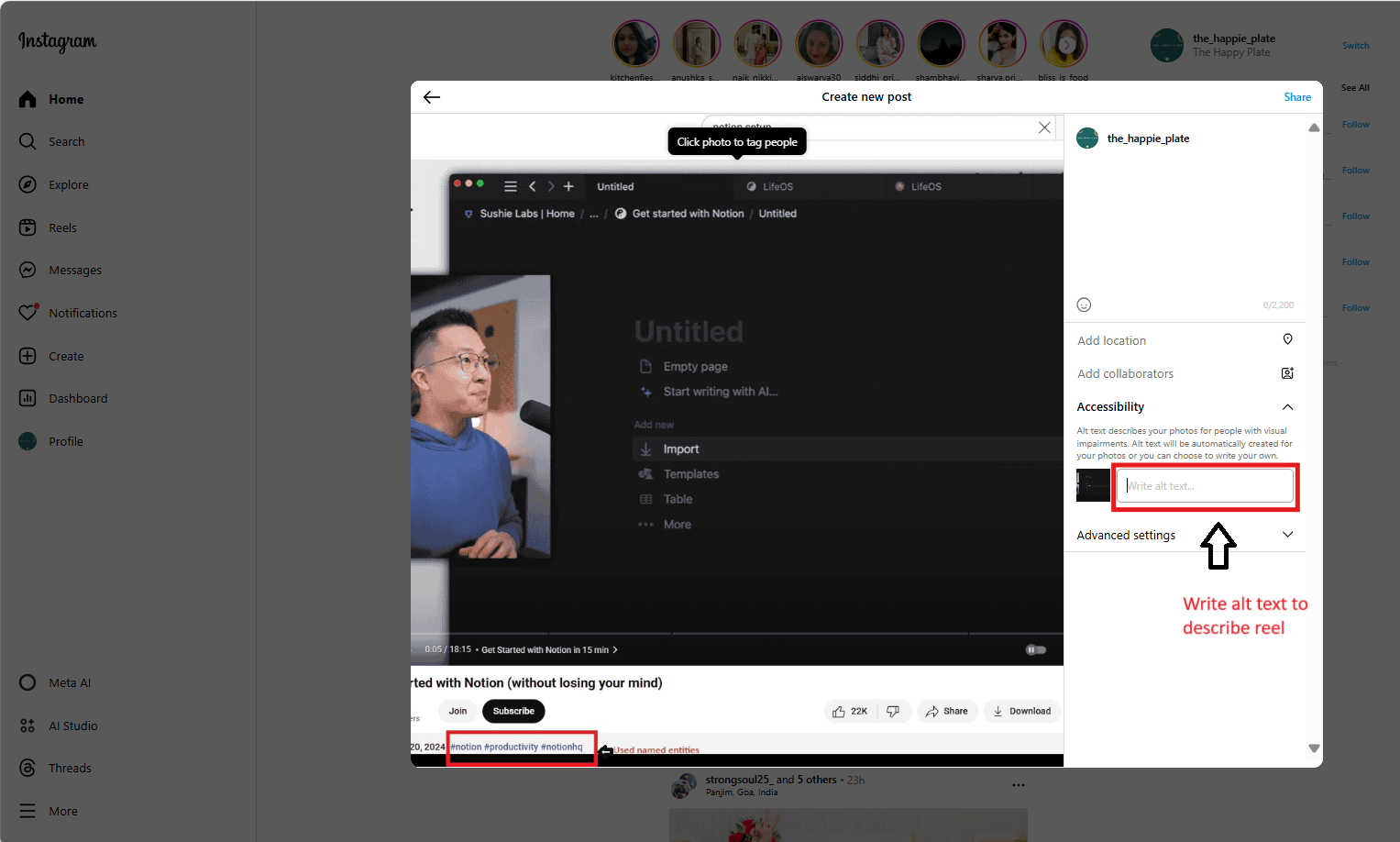
Task: Open the emoji picker smiley icon
Action: 1084,305
